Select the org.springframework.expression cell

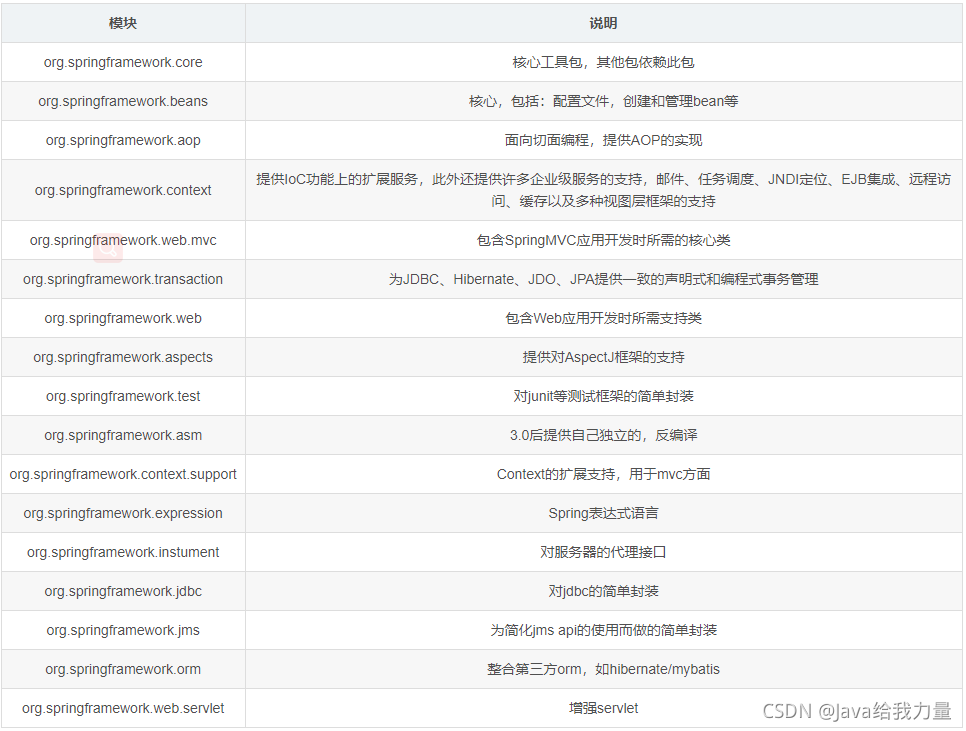coord(123,513)
